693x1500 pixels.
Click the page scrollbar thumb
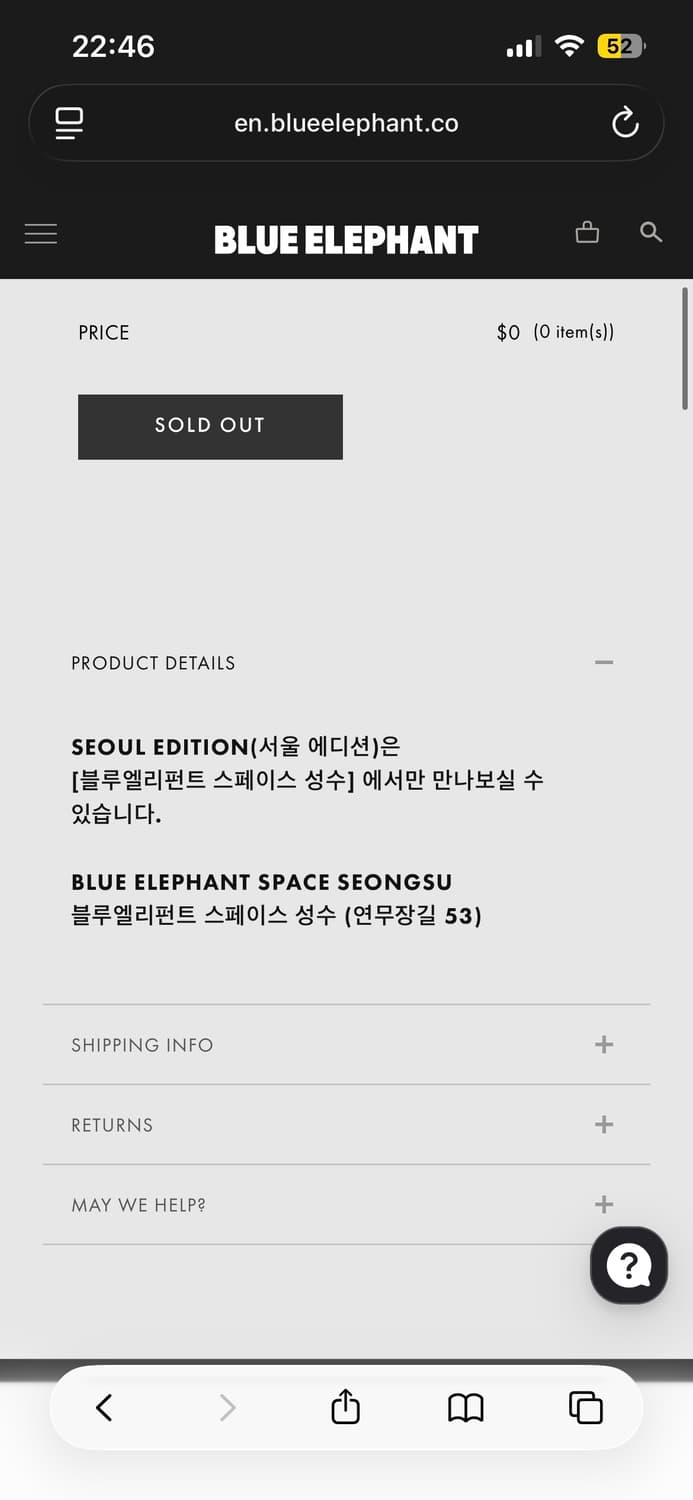click(x=685, y=348)
